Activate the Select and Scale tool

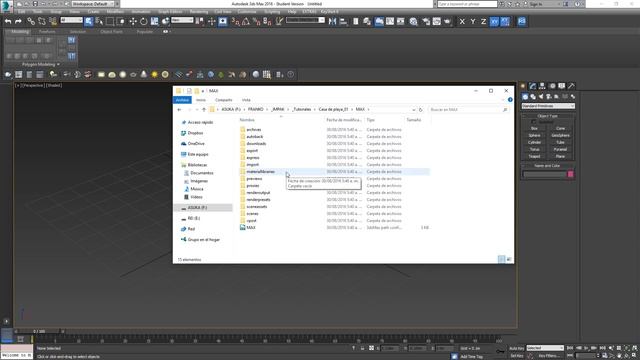tap(154, 21)
